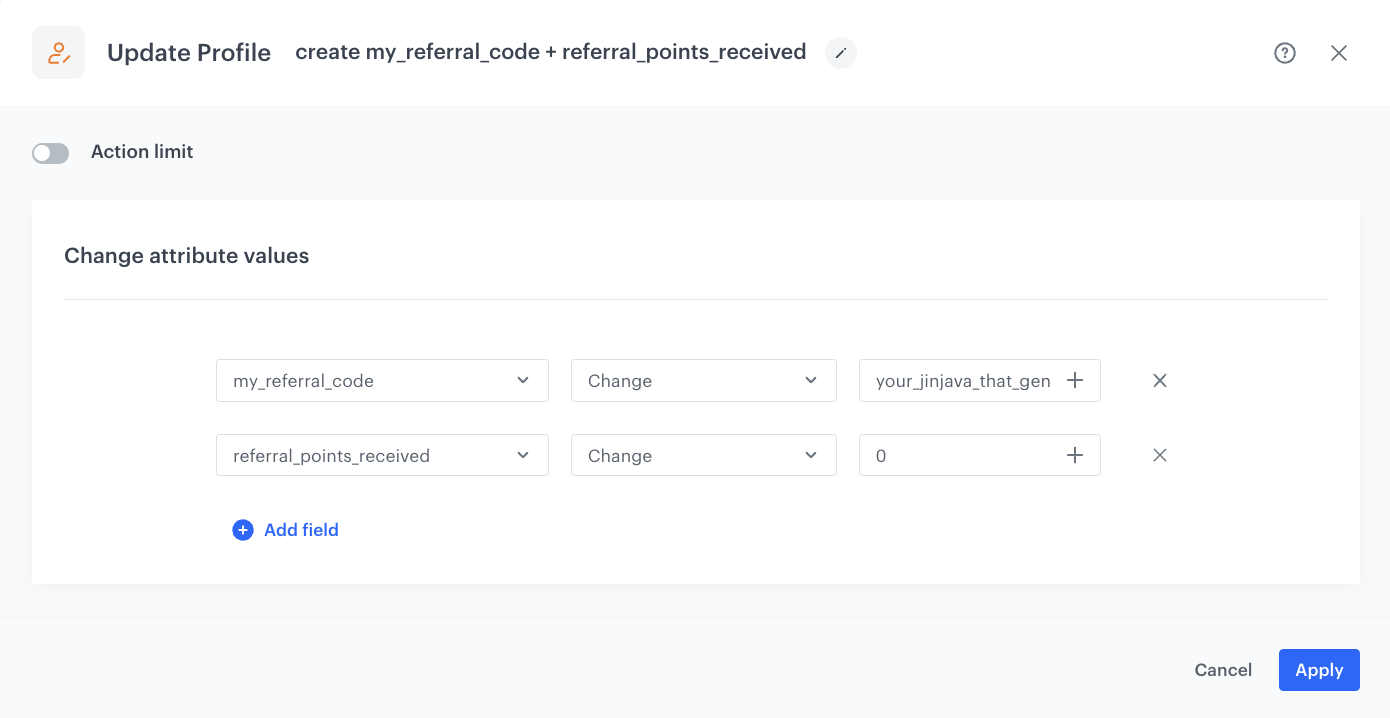This screenshot has width=1390, height=718.
Task: Click Apply to save the profile update
Action: (1318, 669)
